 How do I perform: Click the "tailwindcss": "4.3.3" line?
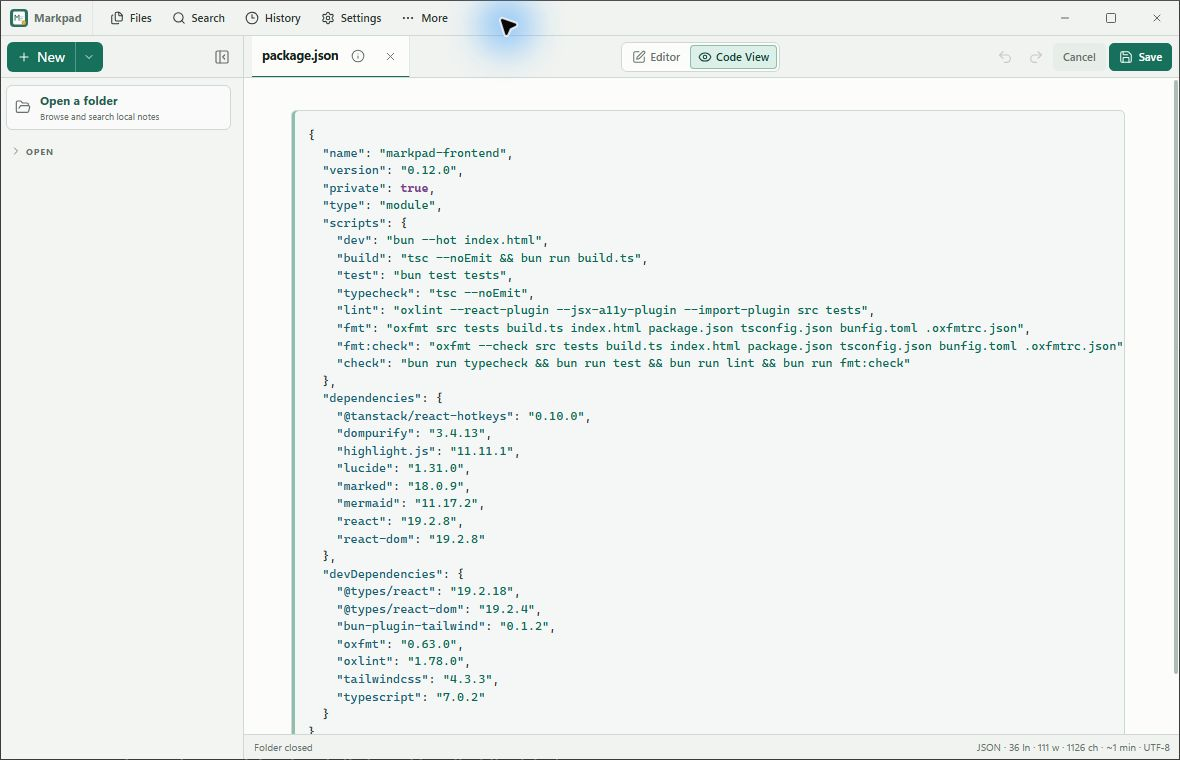coord(417,679)
